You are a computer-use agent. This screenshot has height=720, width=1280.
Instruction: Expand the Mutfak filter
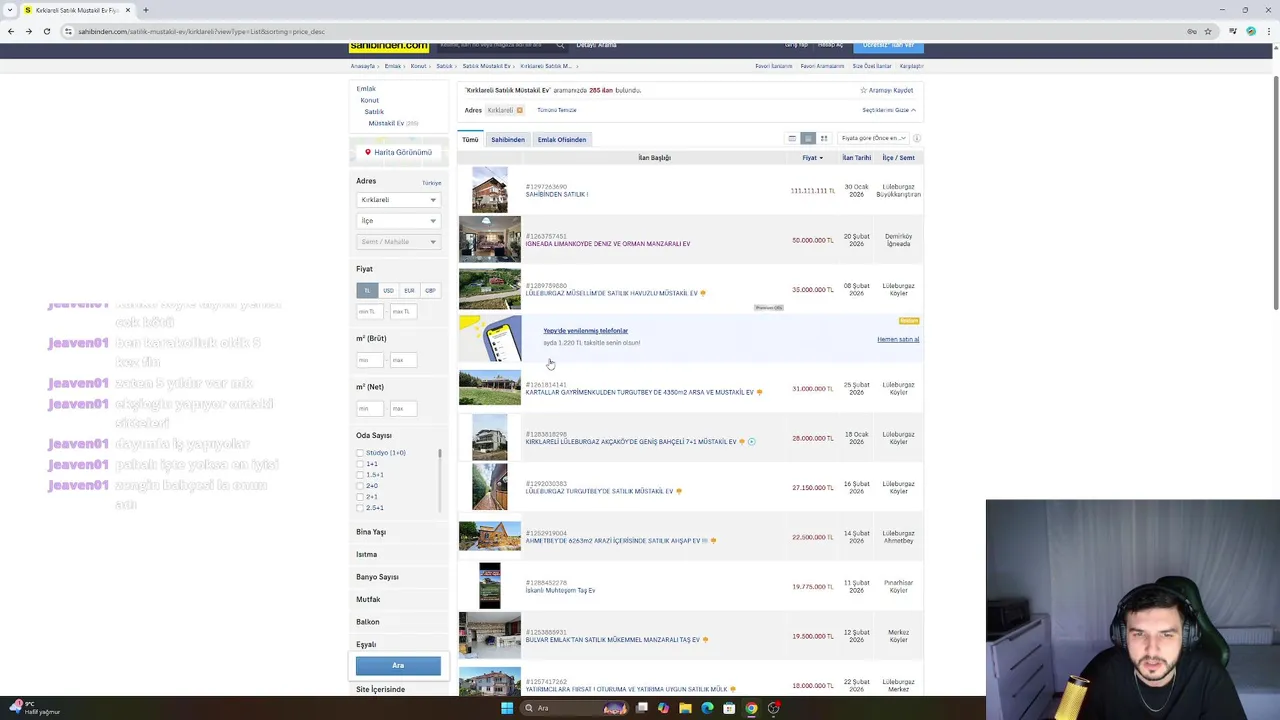368,599
